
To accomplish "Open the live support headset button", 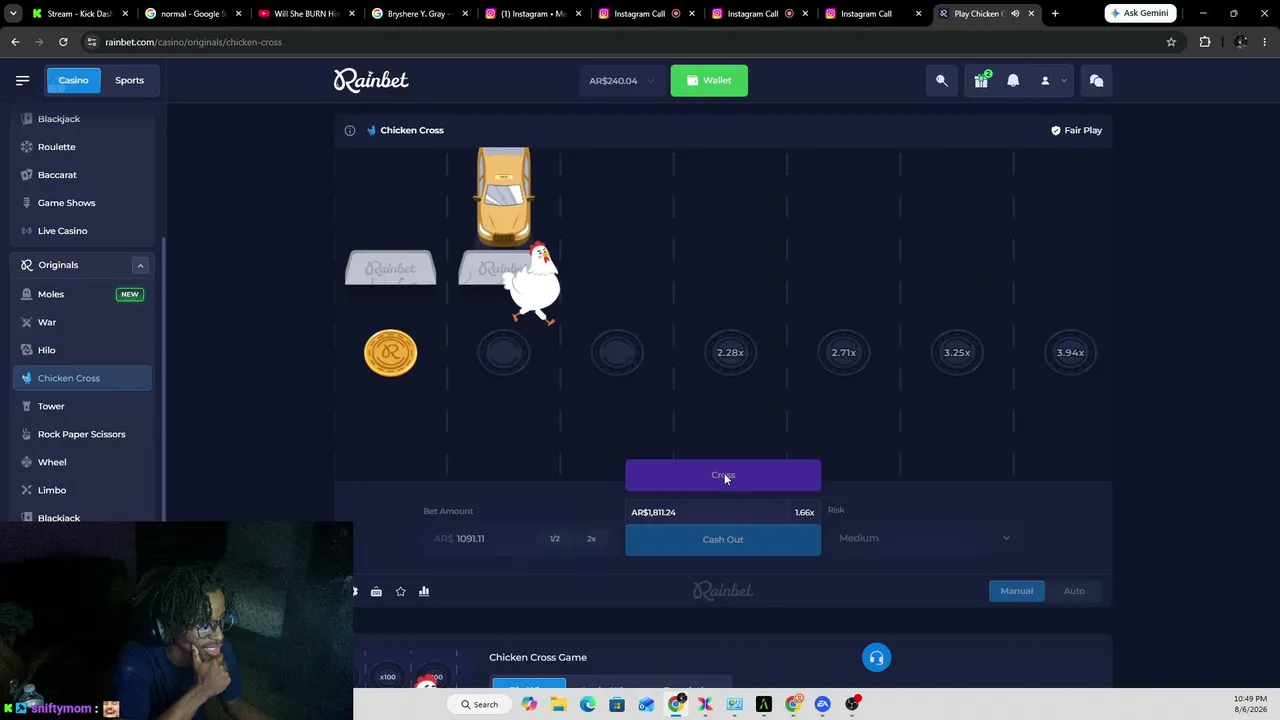I will [876, 657].
